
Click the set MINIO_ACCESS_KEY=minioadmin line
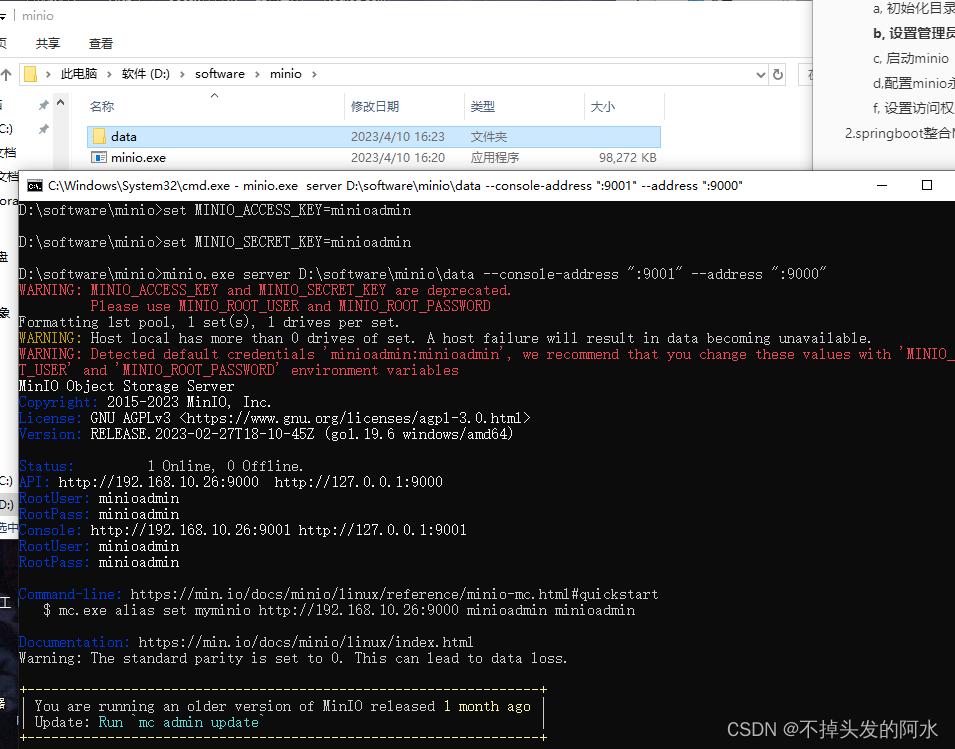point(214,210)
